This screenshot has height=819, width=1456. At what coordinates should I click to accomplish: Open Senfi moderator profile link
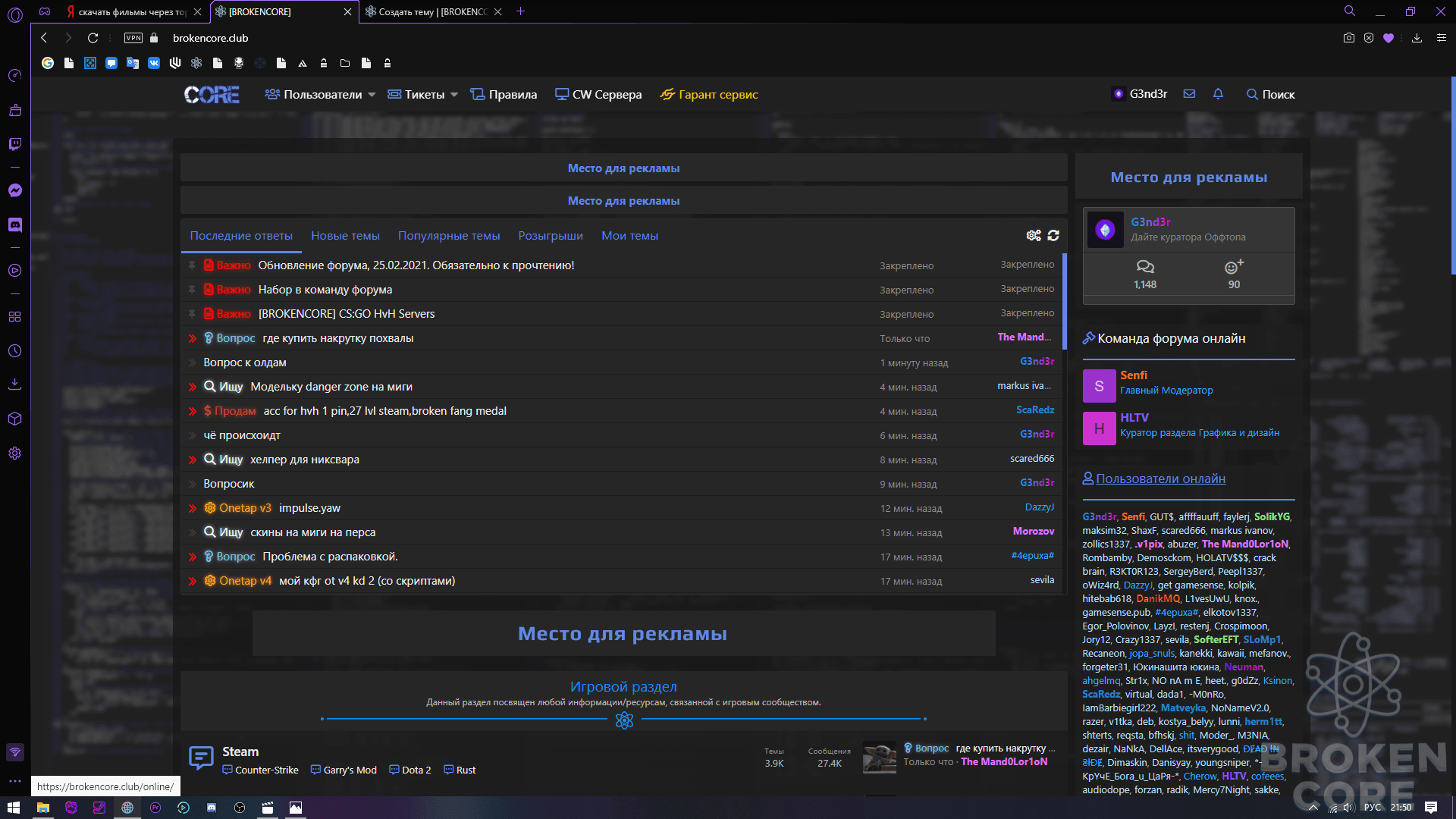coord(1134,375)
